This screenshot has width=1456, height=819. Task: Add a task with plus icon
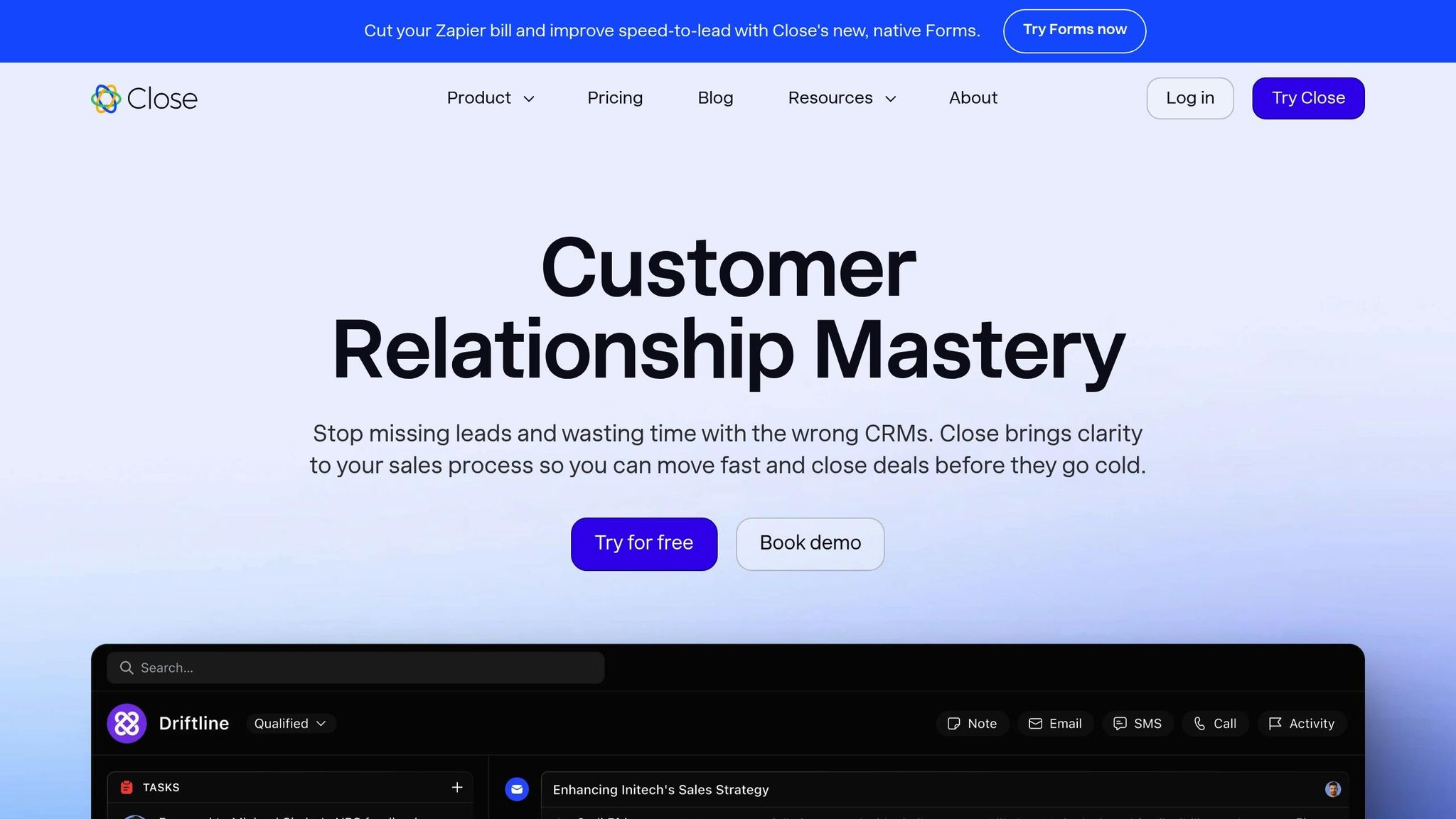[x=457, y=787]
